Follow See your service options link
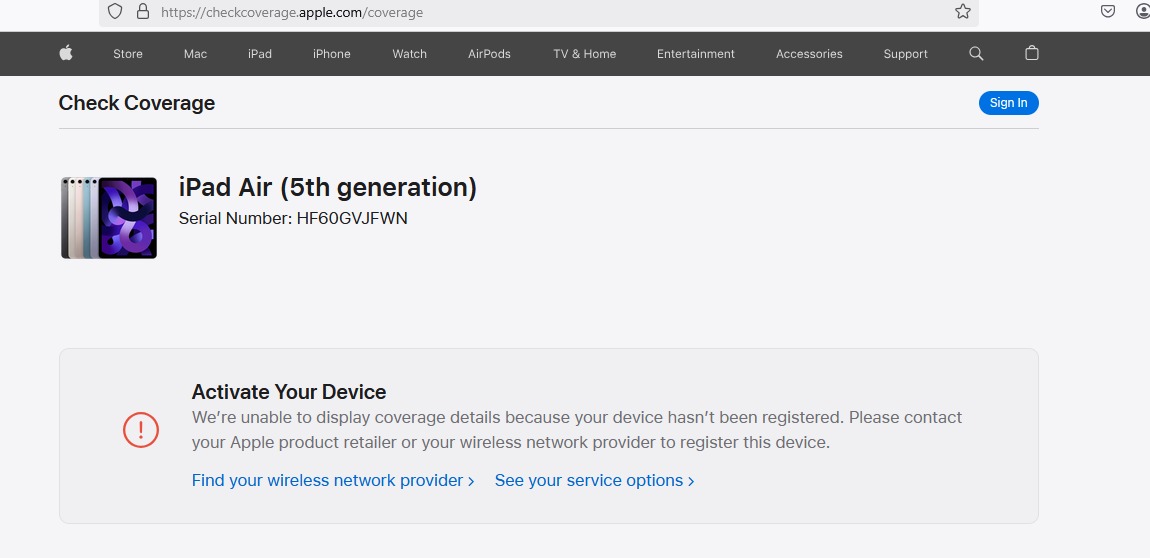Screen dimensions: 1150x558 [594, 480]
